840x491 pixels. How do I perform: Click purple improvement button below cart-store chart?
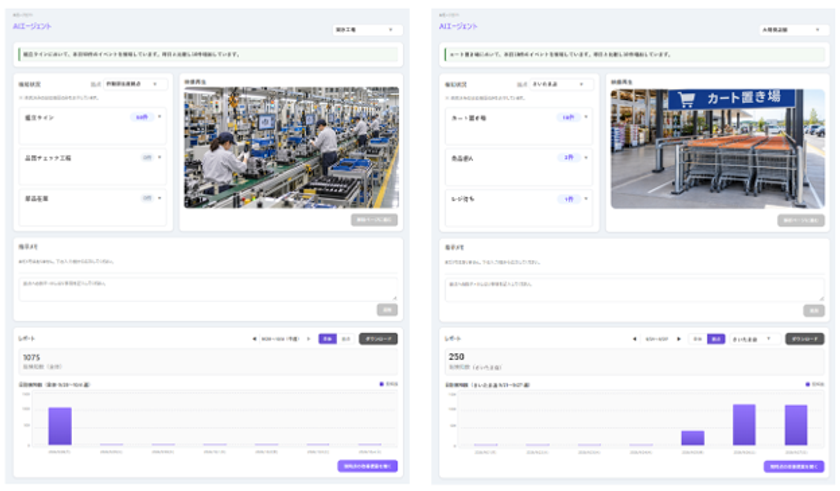tap(794, 466)
